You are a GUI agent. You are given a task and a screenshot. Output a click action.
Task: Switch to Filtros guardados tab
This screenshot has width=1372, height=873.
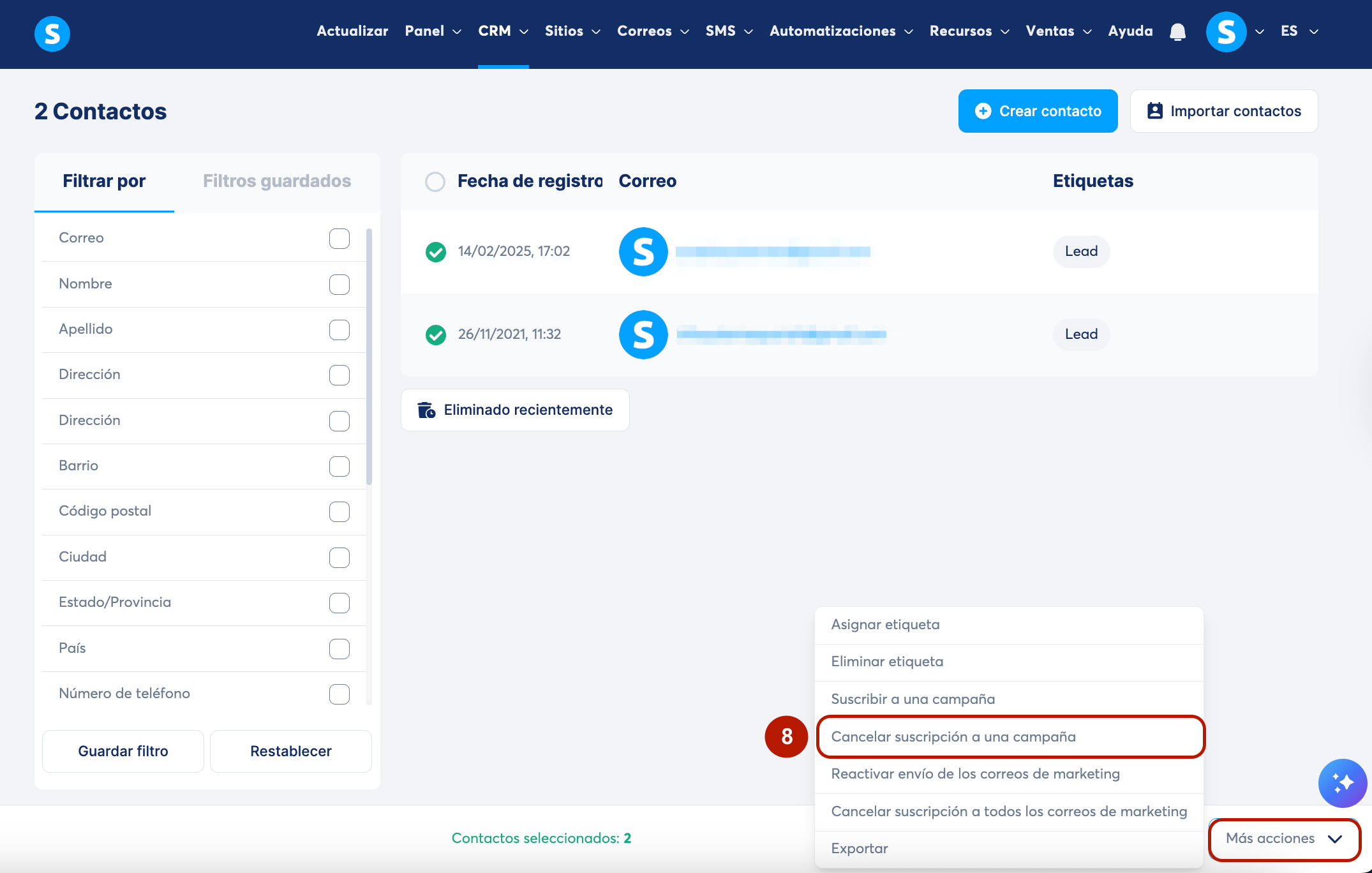point(277,181)
